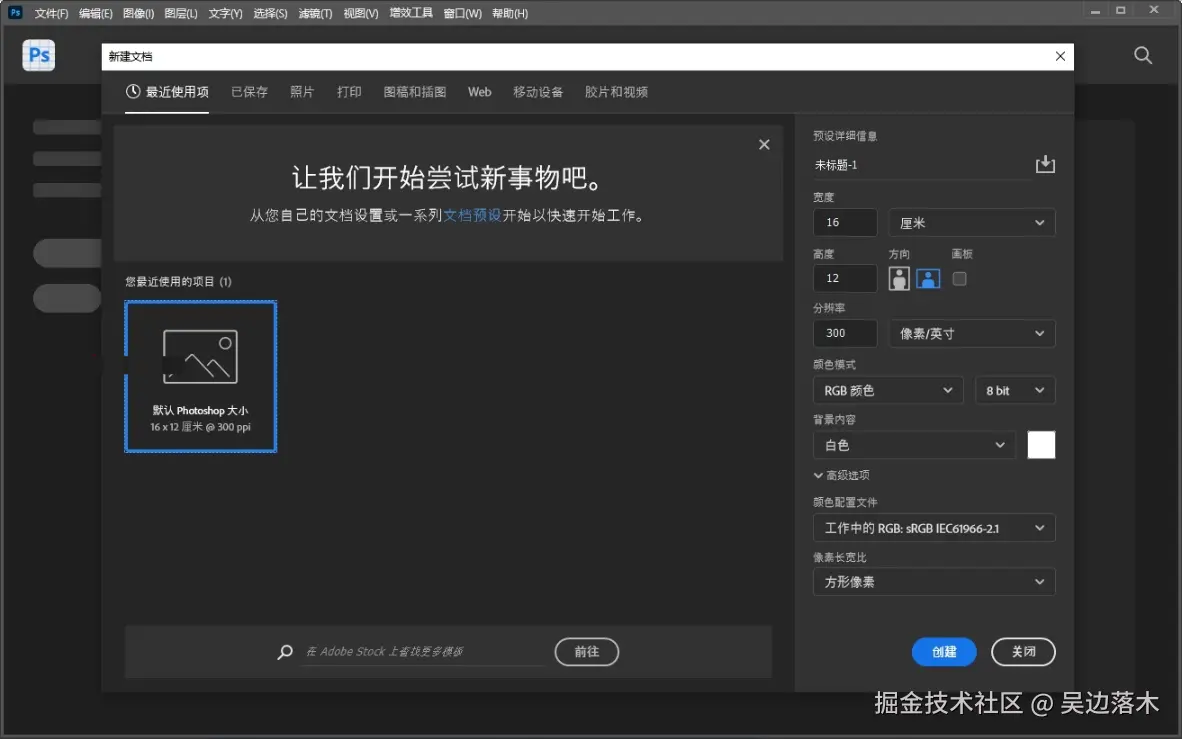Open the 编辑(E) menu
1182x739 pixels.
96,13
